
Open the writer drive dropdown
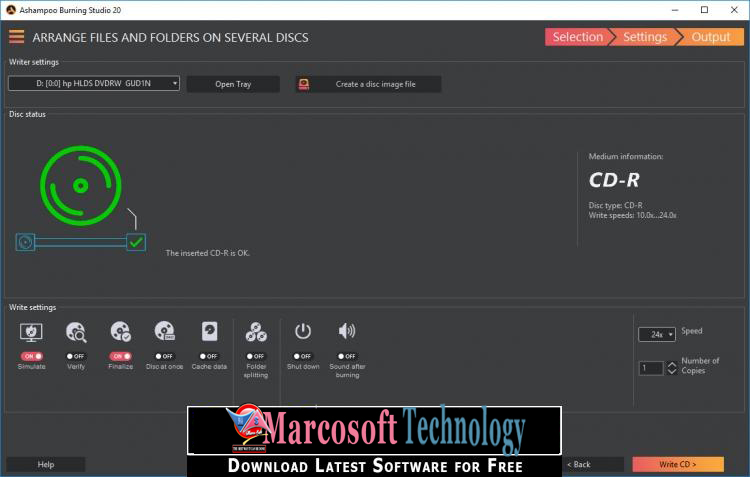pos(94,83)
